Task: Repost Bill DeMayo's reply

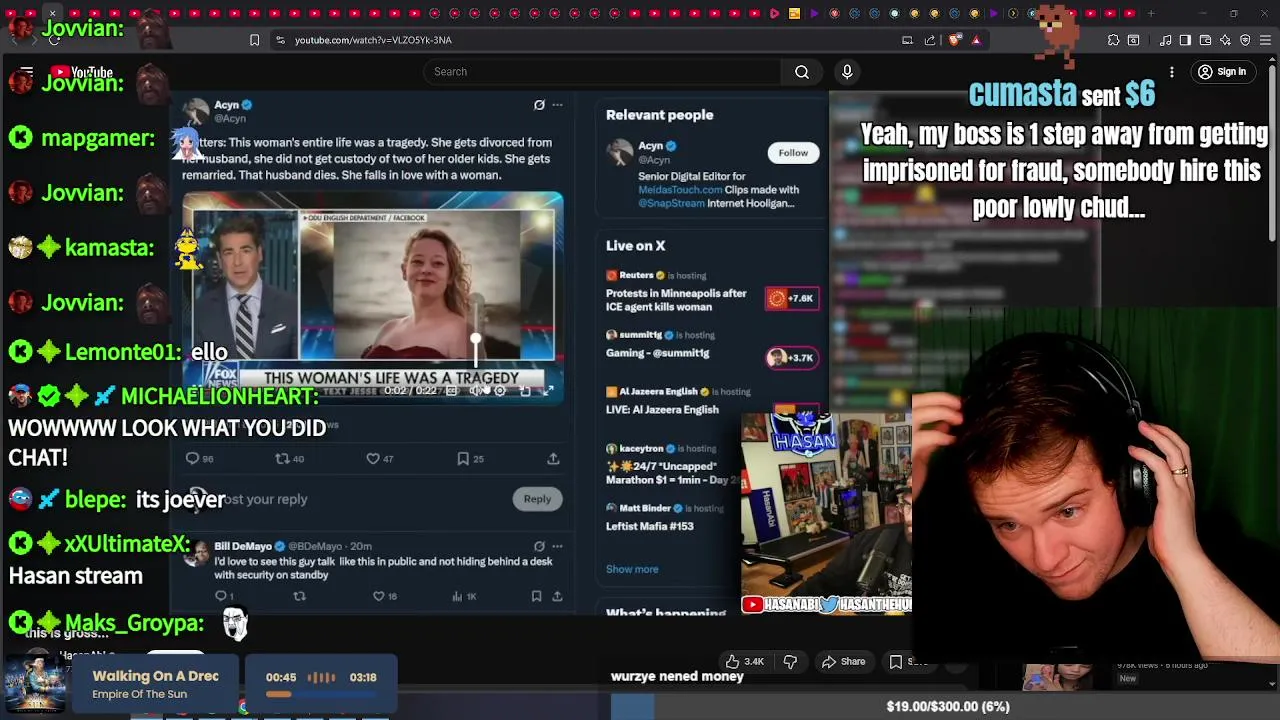Action: 299,596
